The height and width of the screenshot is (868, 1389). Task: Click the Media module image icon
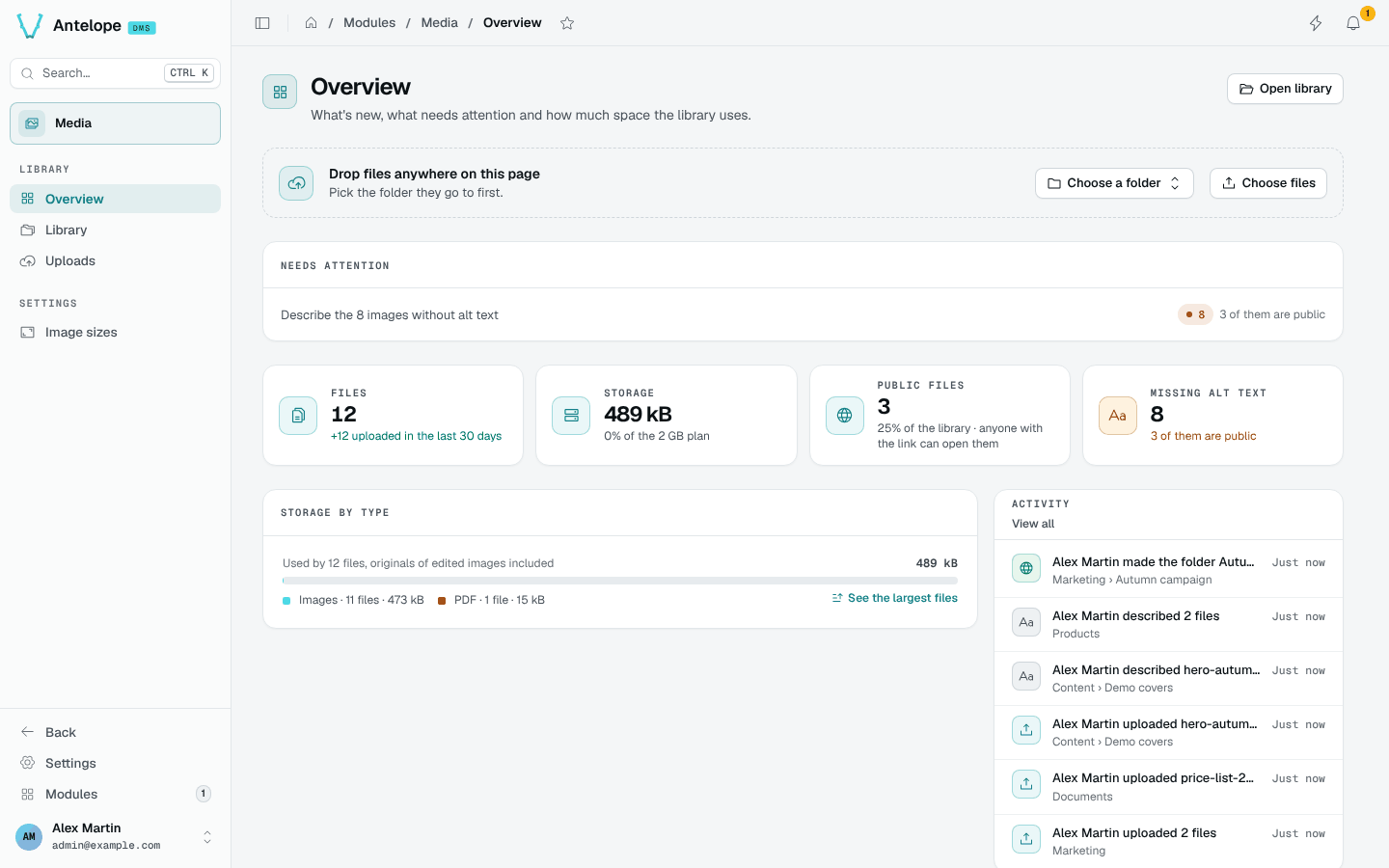point(32,123)
